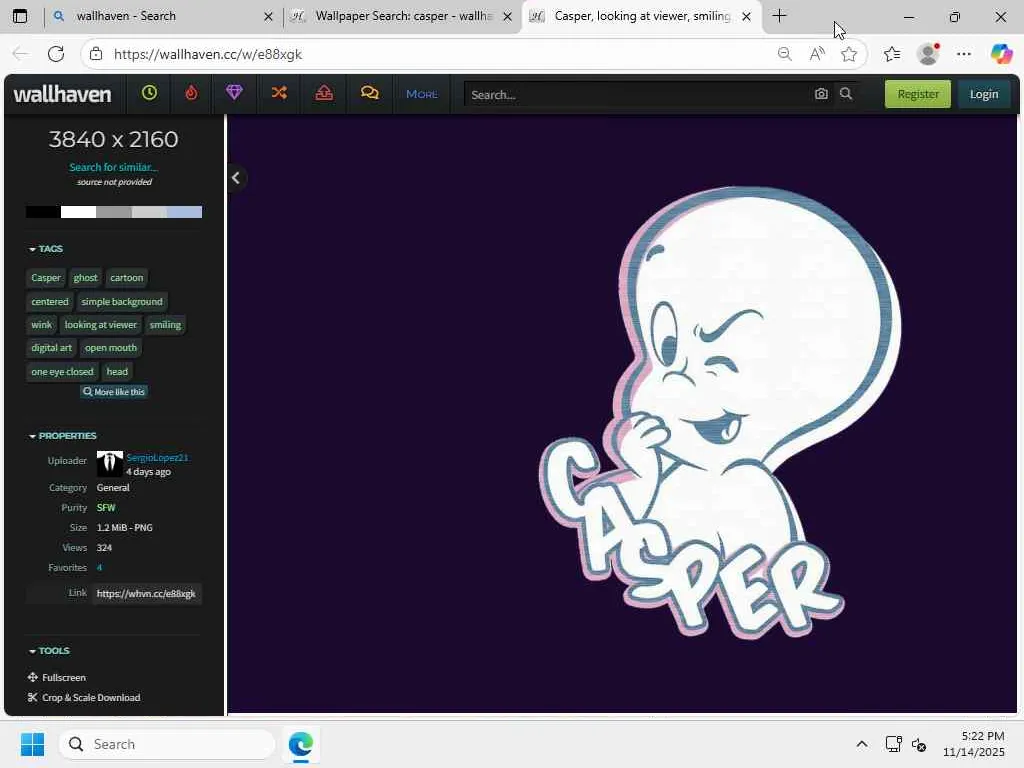Click the site info lock icon
Screen dimensions: 1024x768
pyautogui.click(x=96, y=54)
